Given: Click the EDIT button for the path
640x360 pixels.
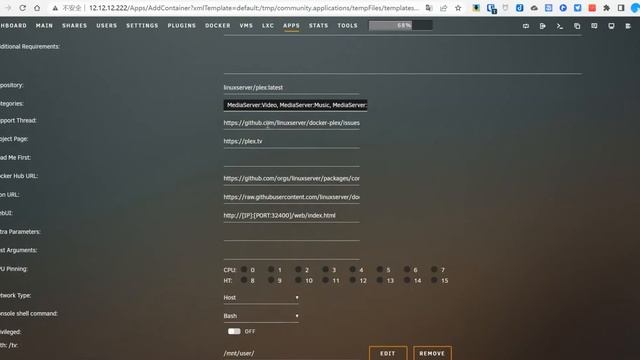Looking at the screenshot, I should click(388, 353).
